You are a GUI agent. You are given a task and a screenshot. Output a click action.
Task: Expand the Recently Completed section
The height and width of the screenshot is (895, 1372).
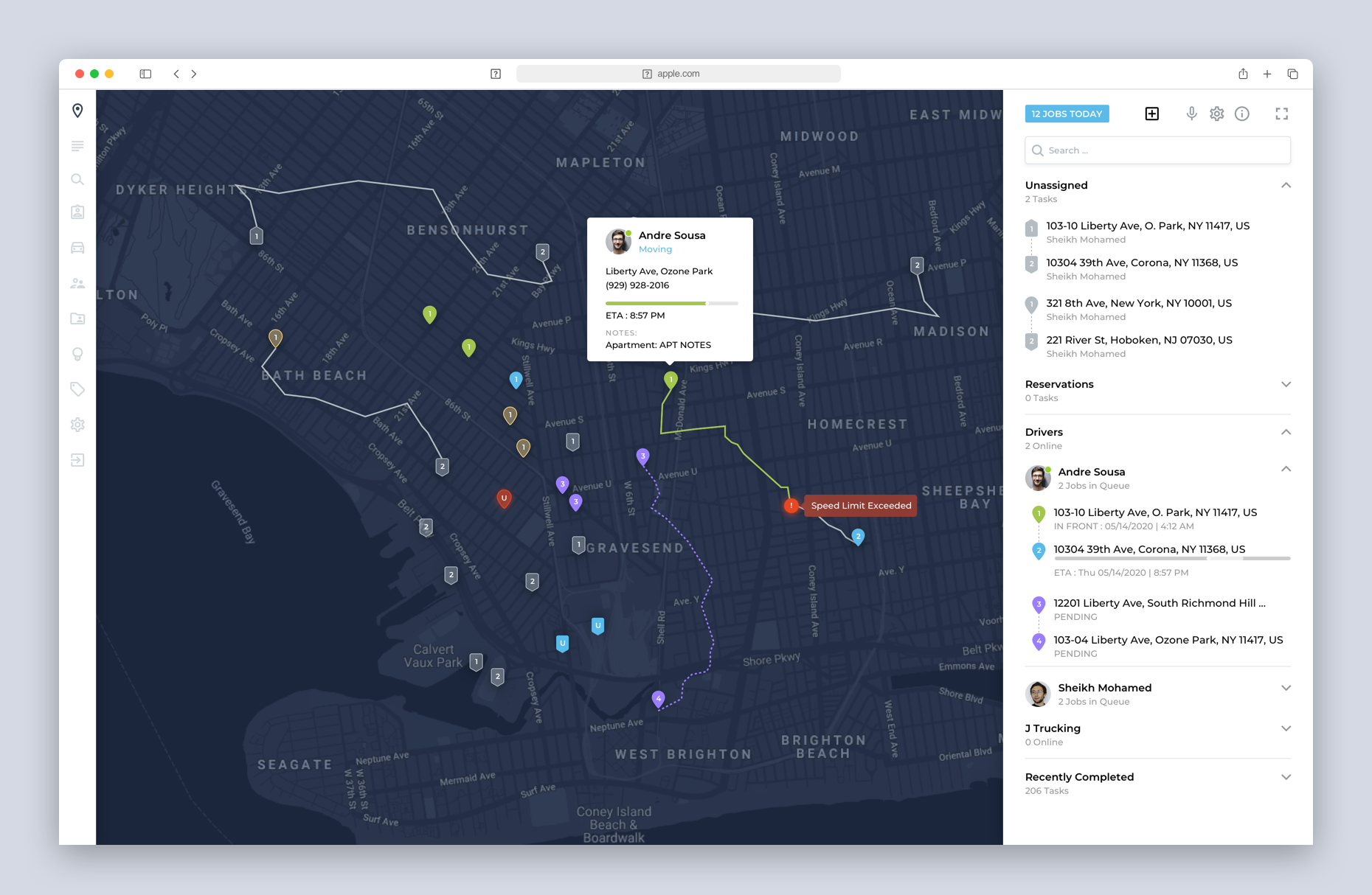(1286, 777)
